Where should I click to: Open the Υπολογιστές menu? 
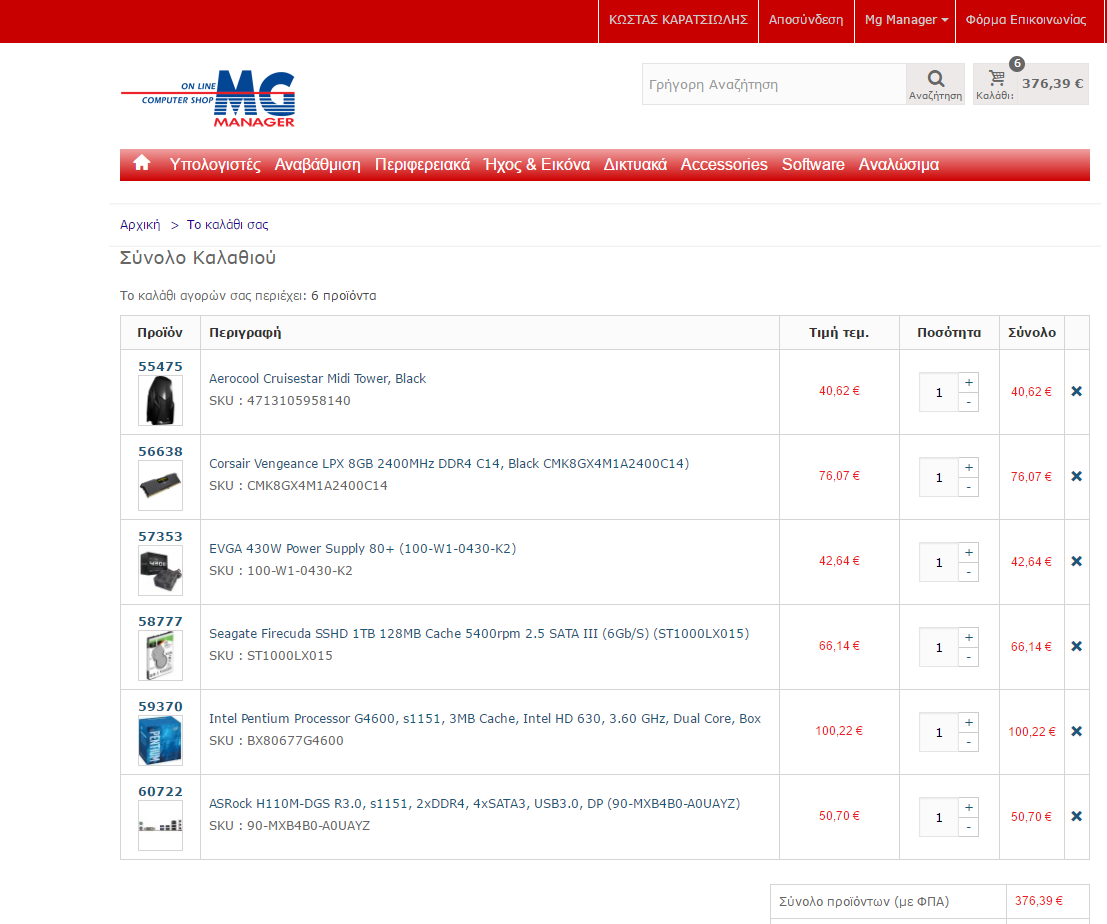215,164
